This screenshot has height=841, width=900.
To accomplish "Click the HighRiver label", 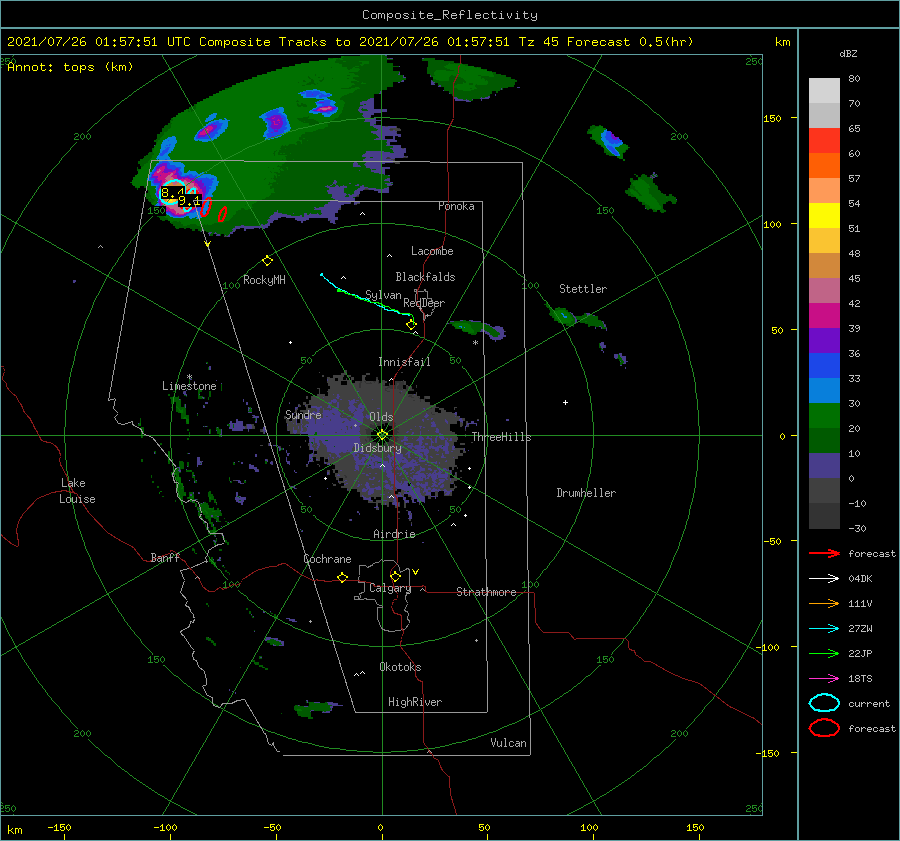I will pos(415,702).
